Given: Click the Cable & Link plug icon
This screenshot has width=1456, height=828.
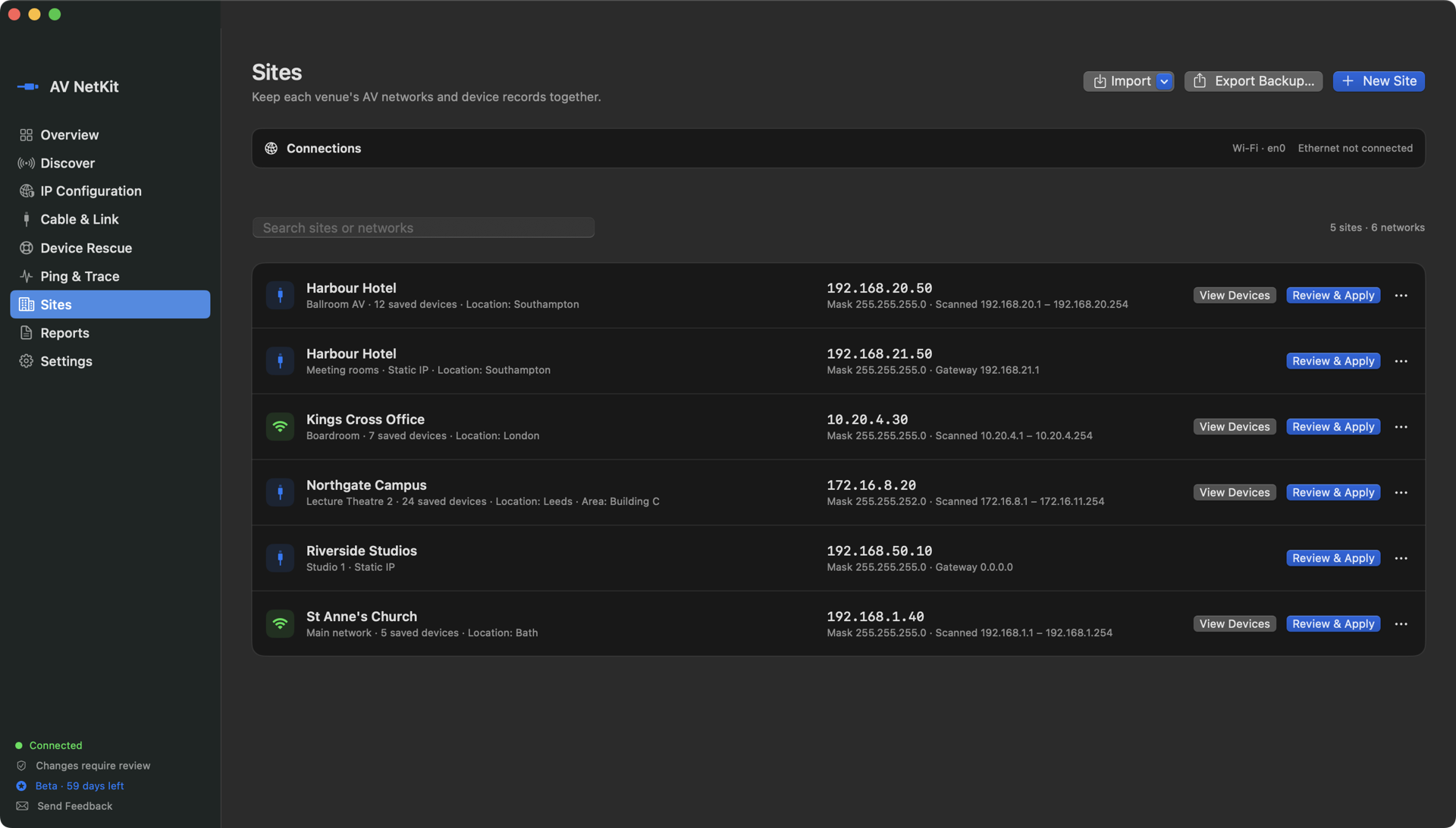Looking at the screenshot, I should [x=27, y=219].
